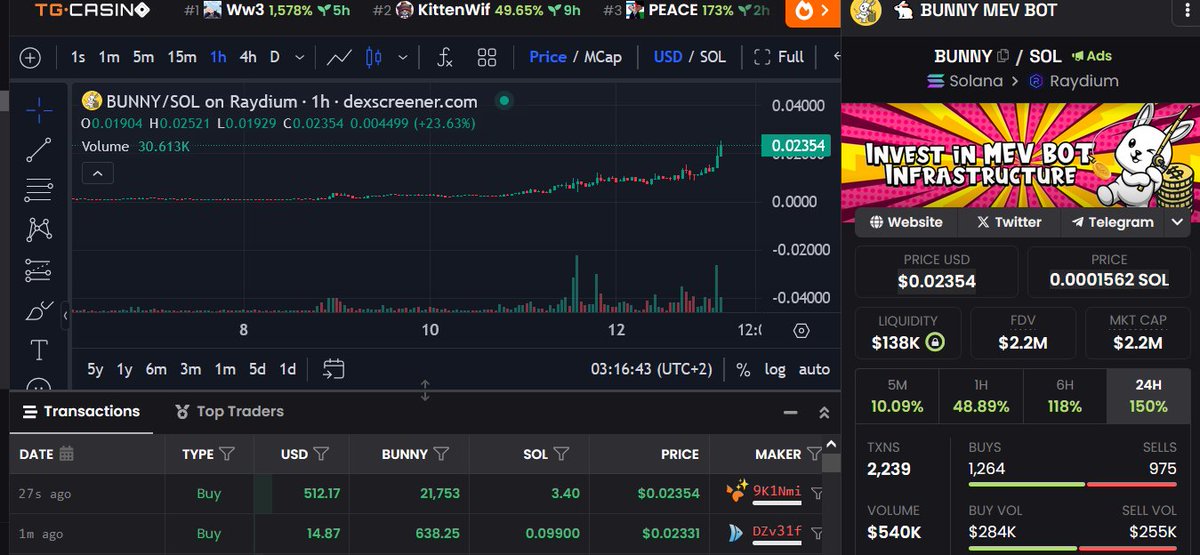Select the brush drawing tool
The width and height of the screenshot is (1200, 555).
pyautogui.click(x=38, y=310)
